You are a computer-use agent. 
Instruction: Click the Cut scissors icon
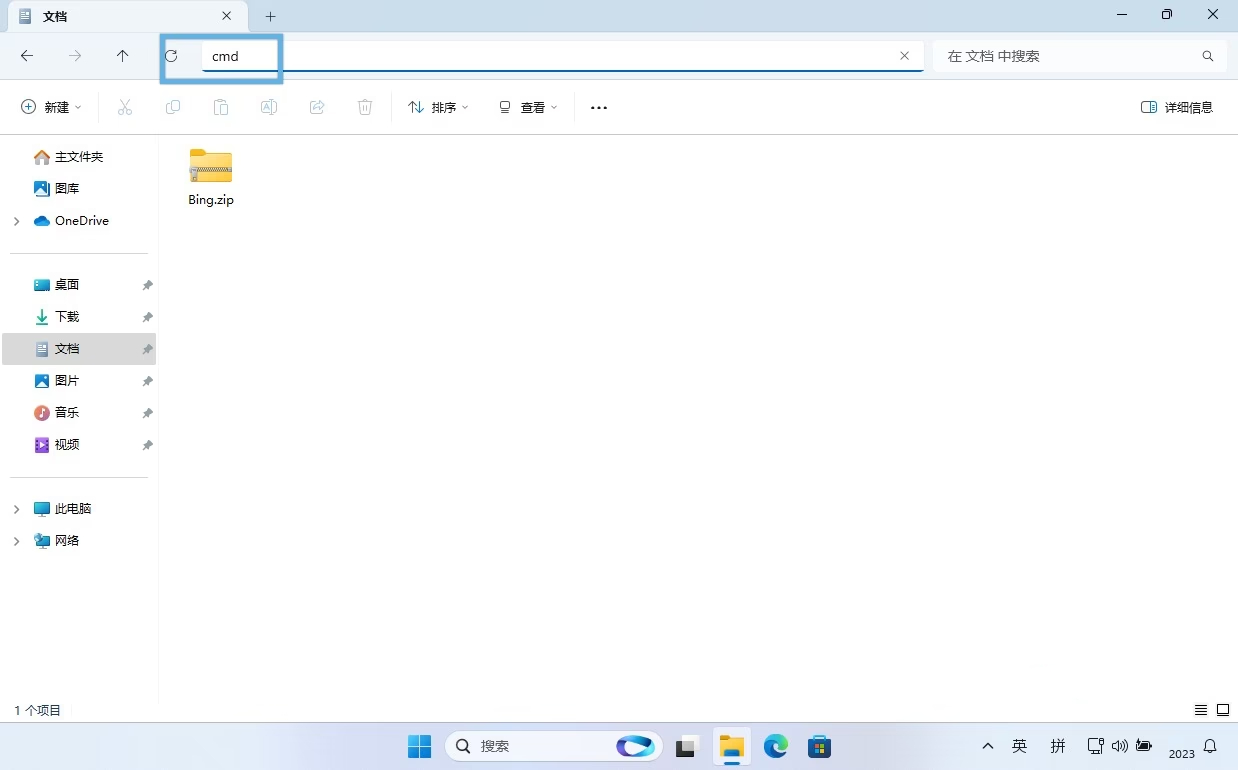coord(125,107)
